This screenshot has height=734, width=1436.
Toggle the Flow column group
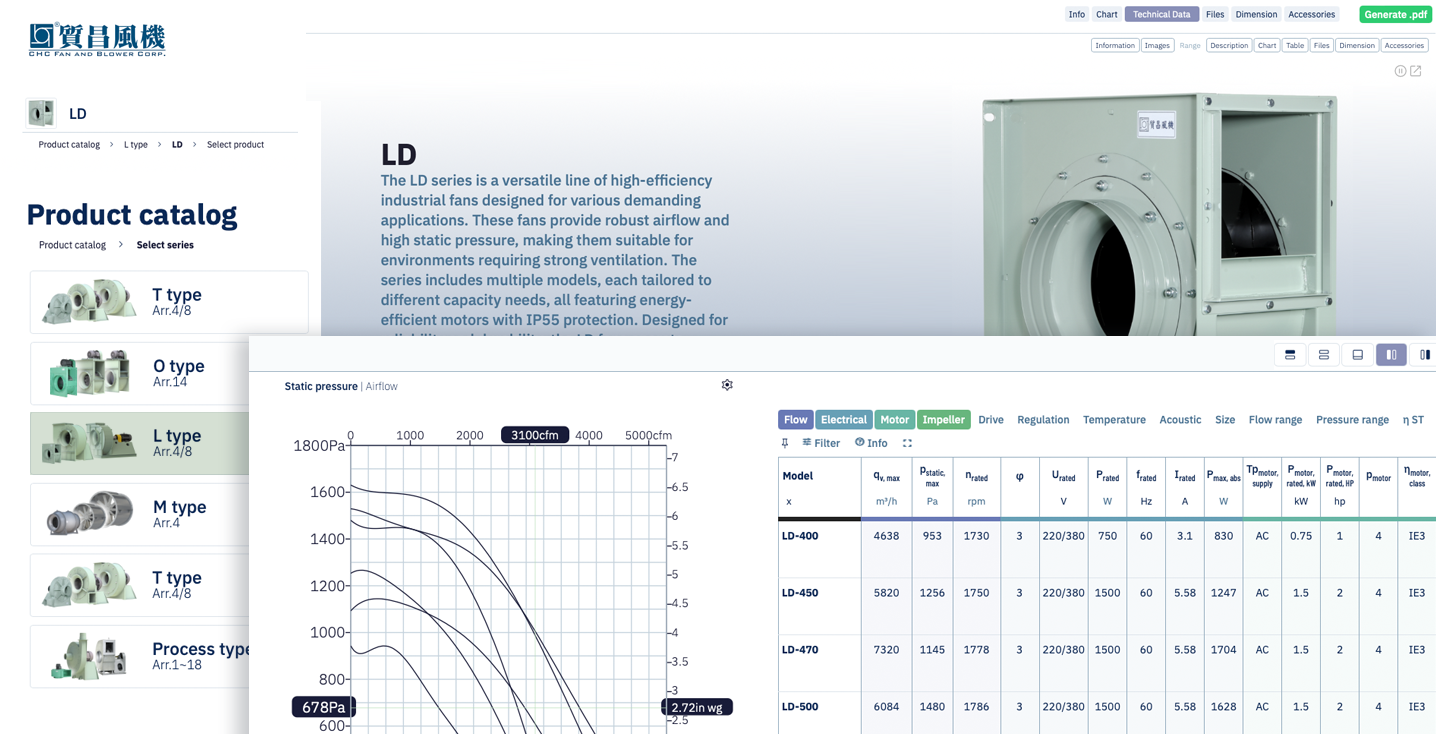point(796,420)
